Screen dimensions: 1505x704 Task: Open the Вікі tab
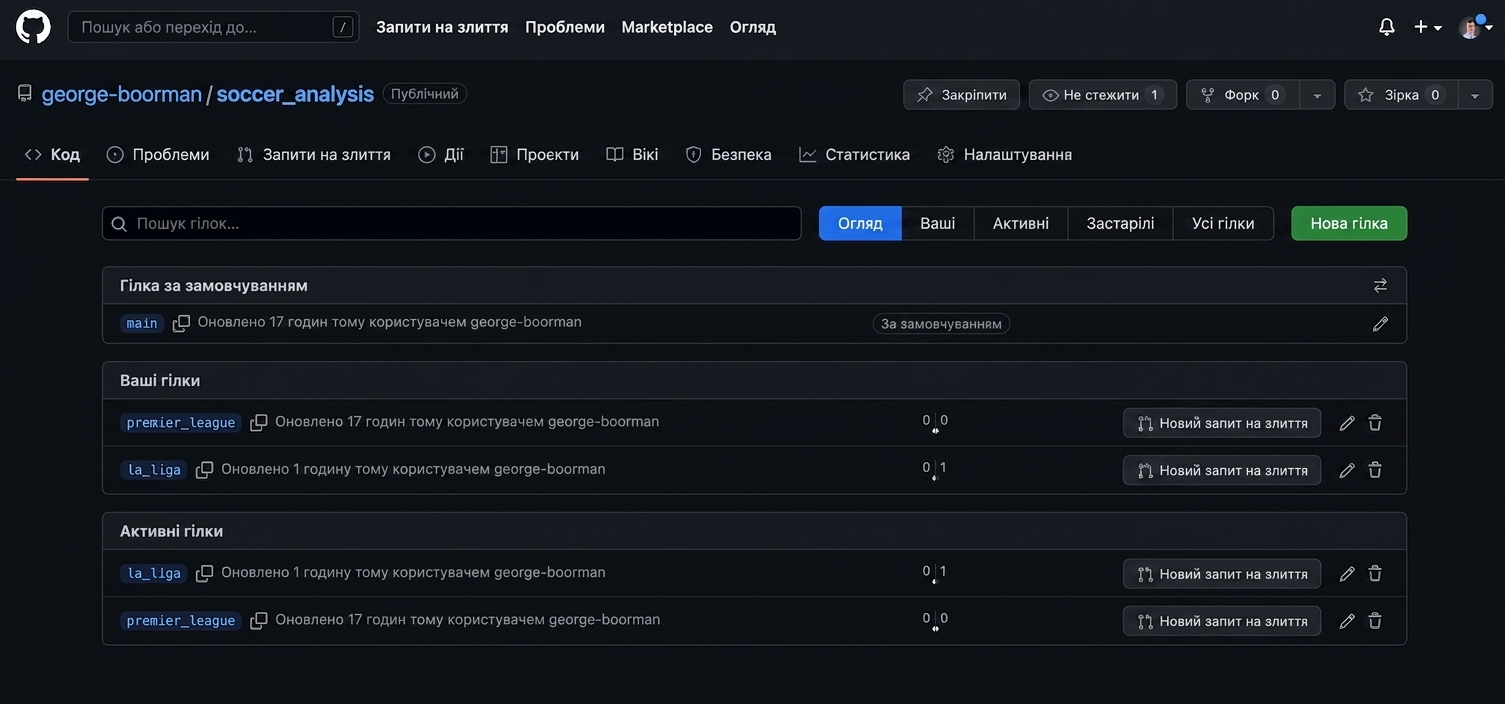(632, 155)
